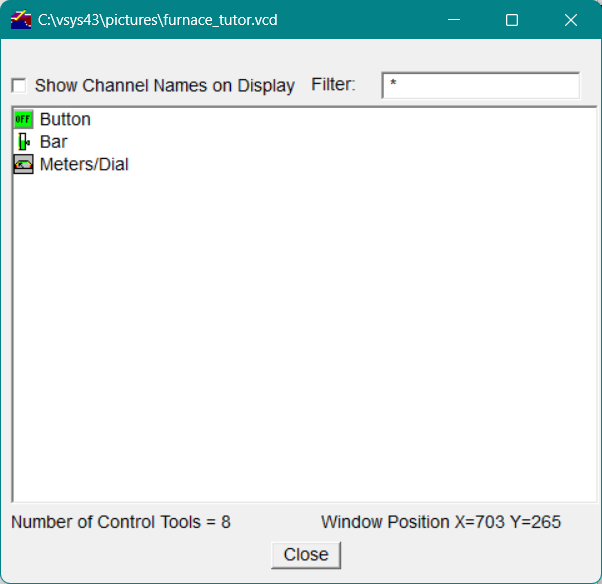
Task: Click the Filter label text
Action: [x=333, y=85]
